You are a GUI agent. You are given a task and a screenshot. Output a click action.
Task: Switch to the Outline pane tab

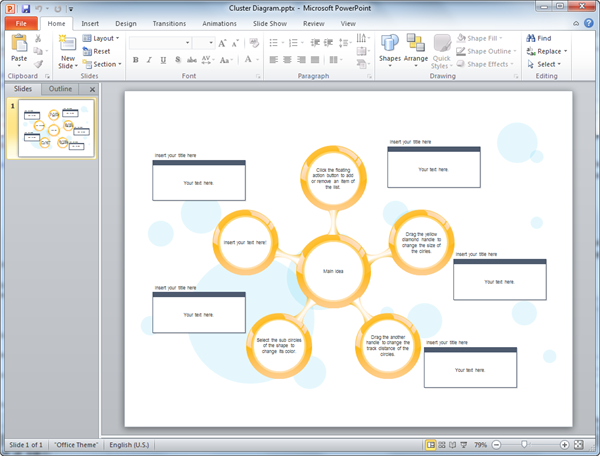coord(61,89)
